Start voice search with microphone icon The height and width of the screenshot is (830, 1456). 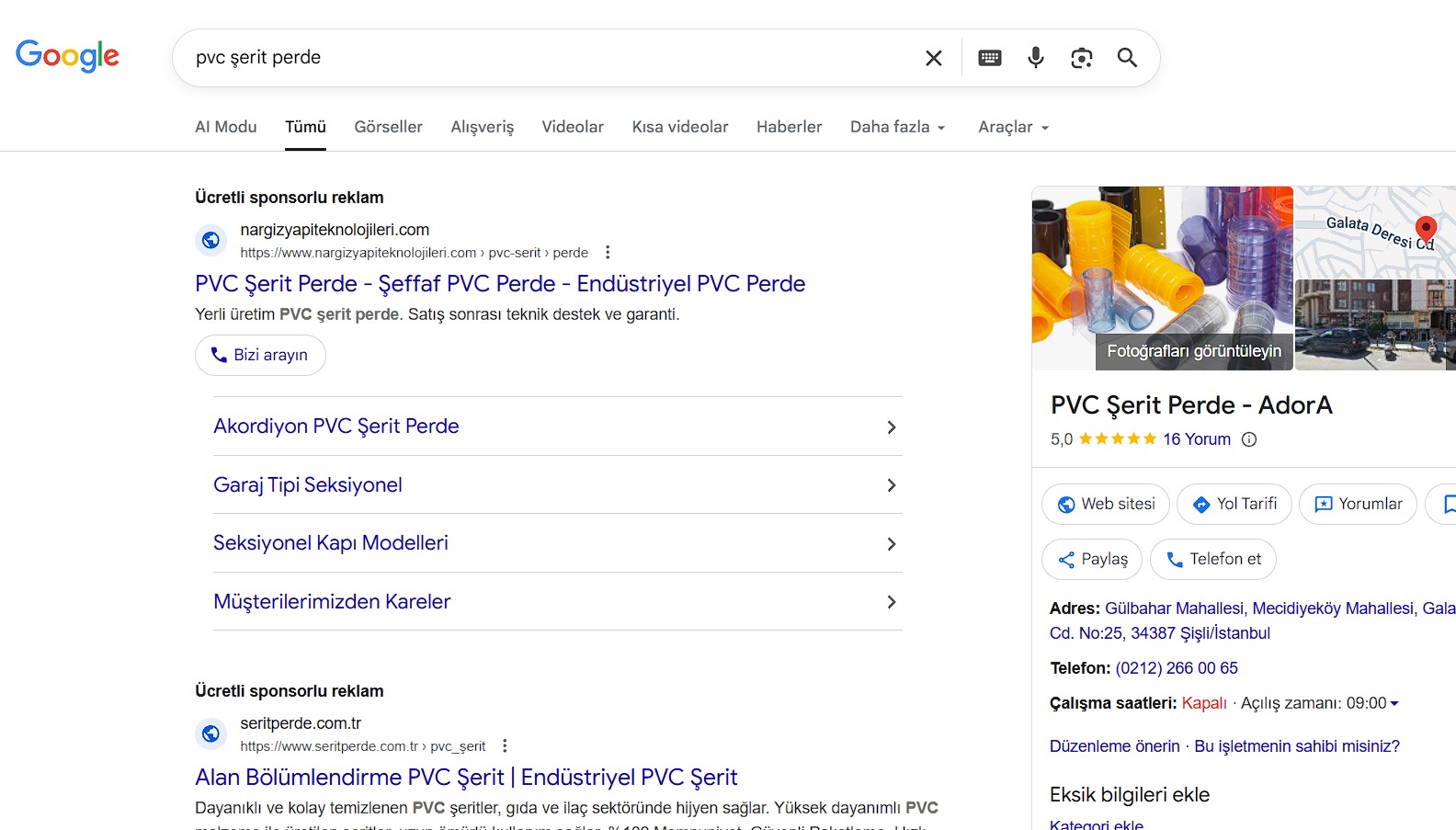[1036, 58]
